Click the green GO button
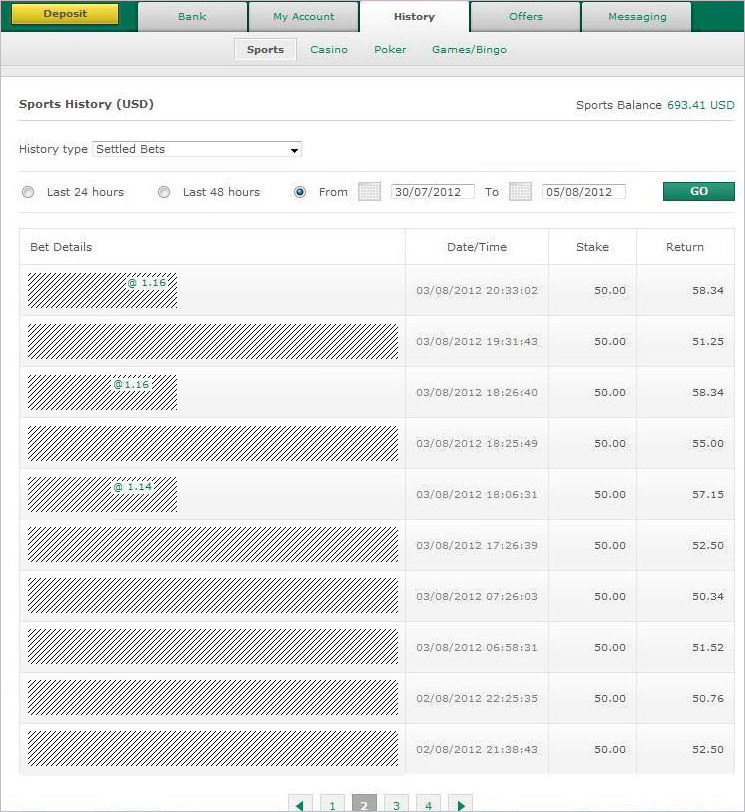745x812 pixels. tap(698, 191)
